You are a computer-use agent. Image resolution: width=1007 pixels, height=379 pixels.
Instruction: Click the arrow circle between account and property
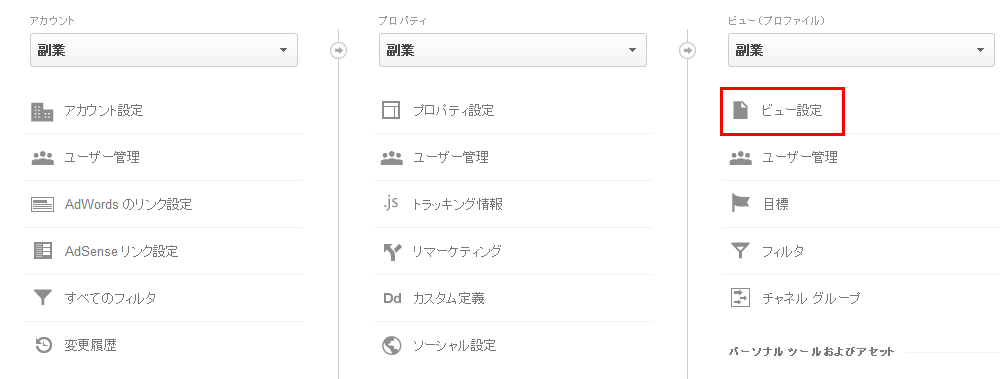[338, 50]
